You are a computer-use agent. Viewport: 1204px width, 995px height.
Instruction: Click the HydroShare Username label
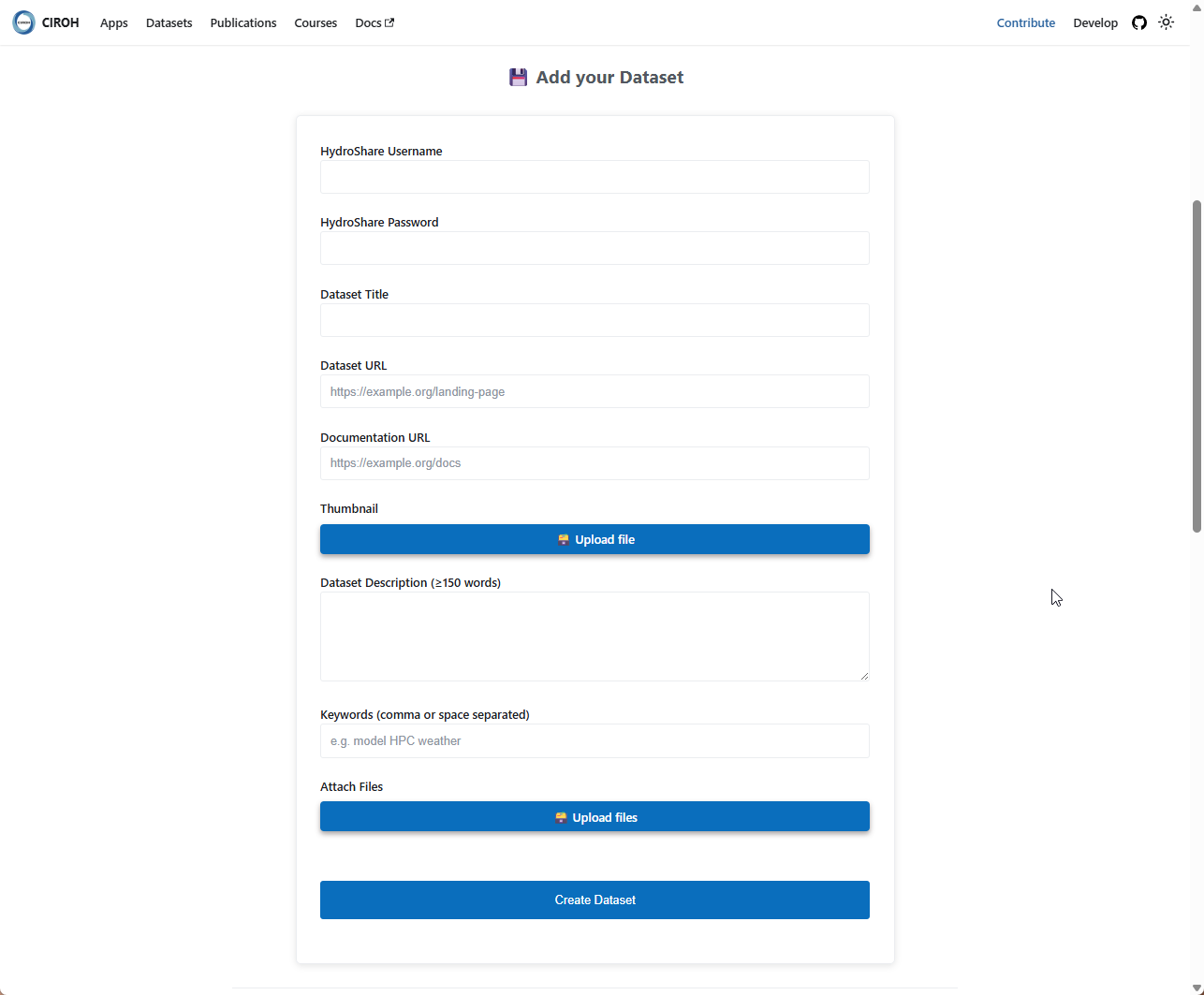[x=381, y=151]
